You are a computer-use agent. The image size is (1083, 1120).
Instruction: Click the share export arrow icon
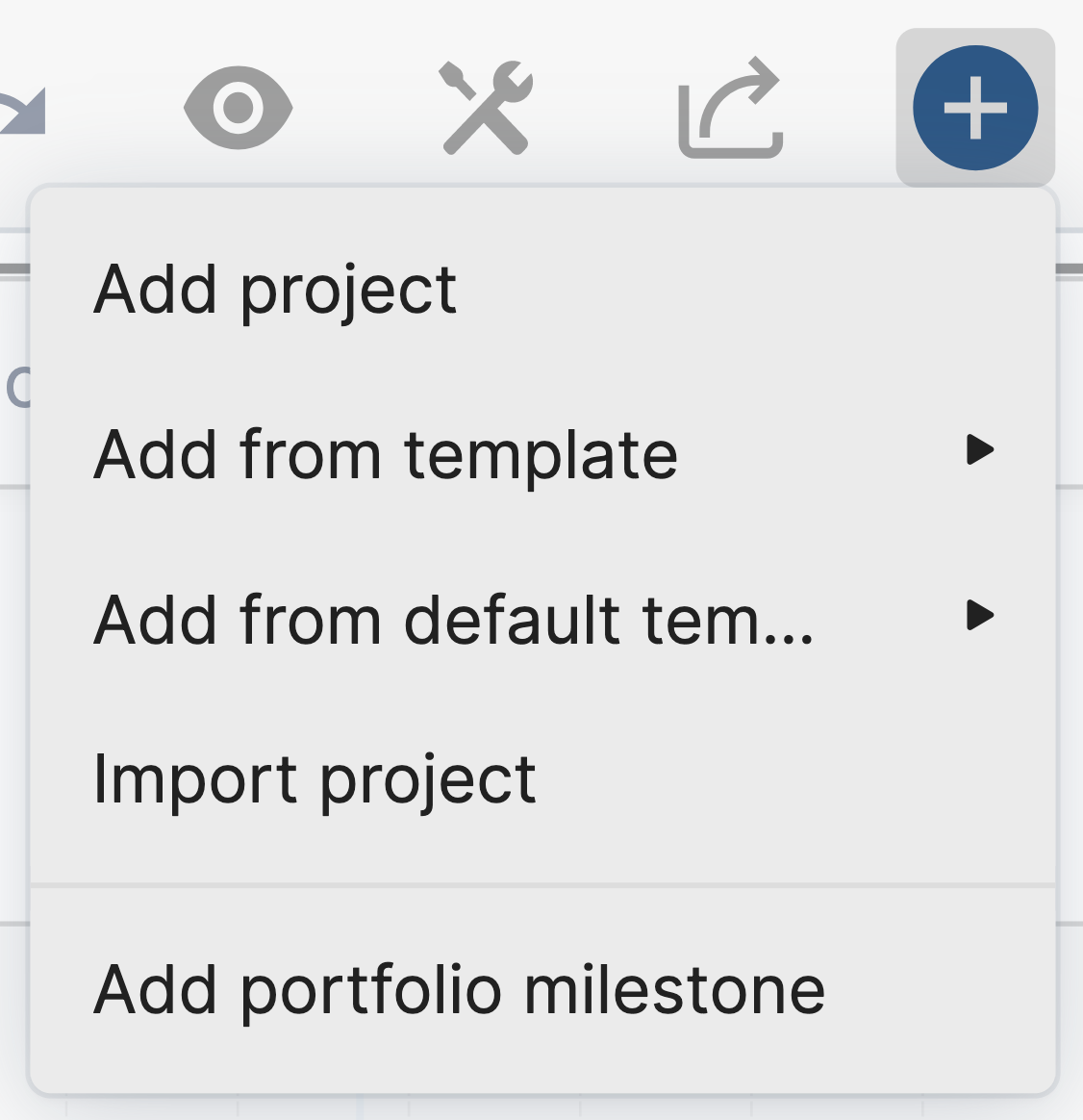(731, 108)
